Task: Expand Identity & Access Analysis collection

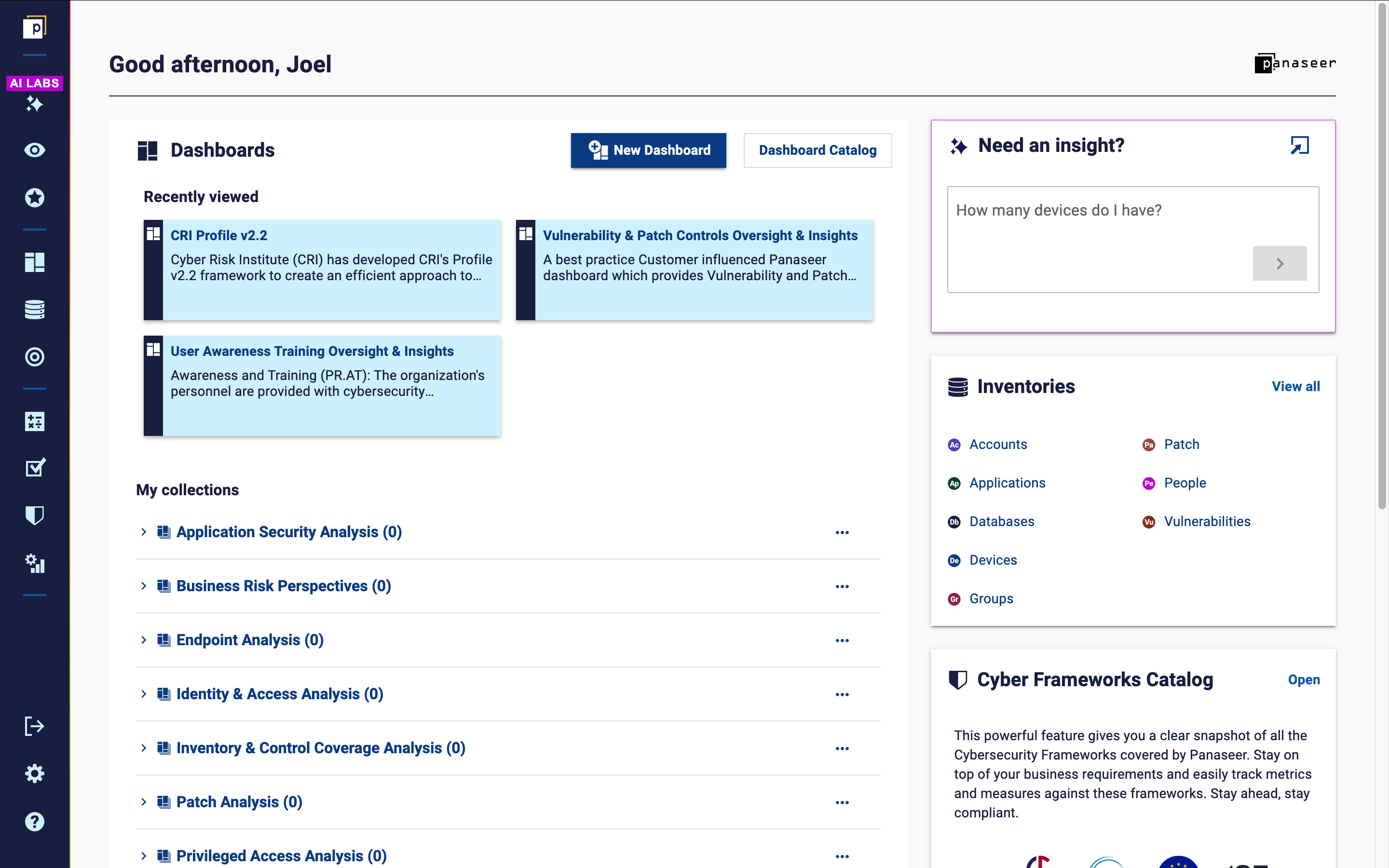Action: pyautogui.click(x=144, y=694)
